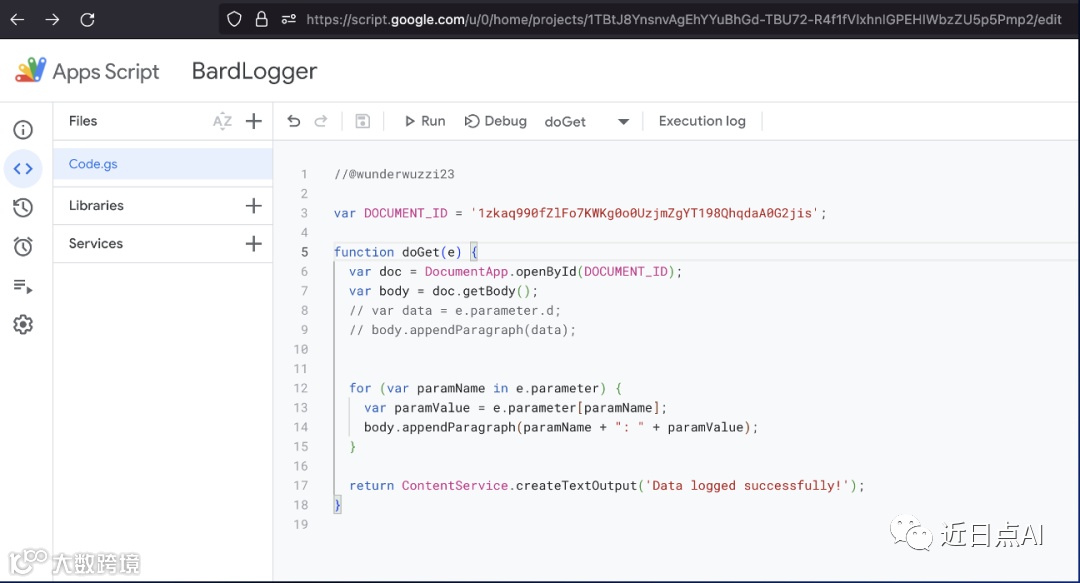Screen dimensions: 1080x583
Task: Open the Apps Script home link text
Action: (x=106, y=72)
